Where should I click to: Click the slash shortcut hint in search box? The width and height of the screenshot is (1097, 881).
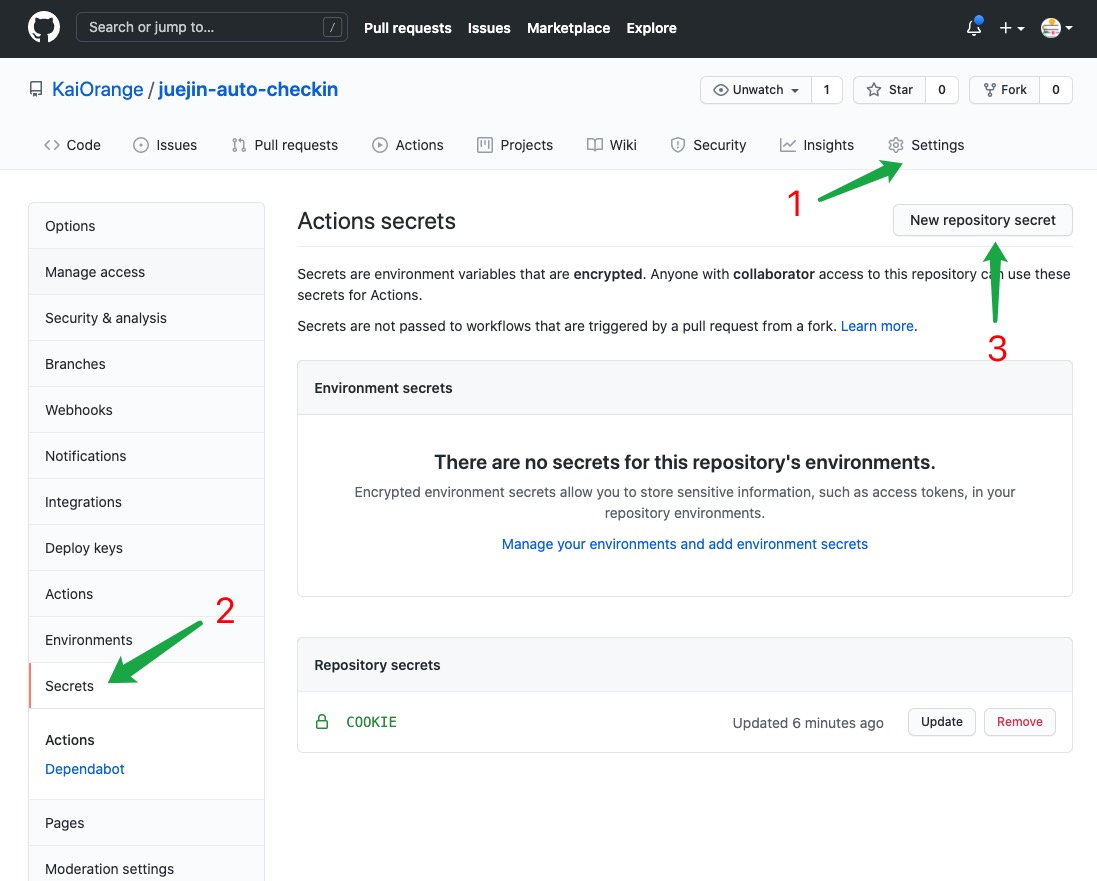coord(332,28)
